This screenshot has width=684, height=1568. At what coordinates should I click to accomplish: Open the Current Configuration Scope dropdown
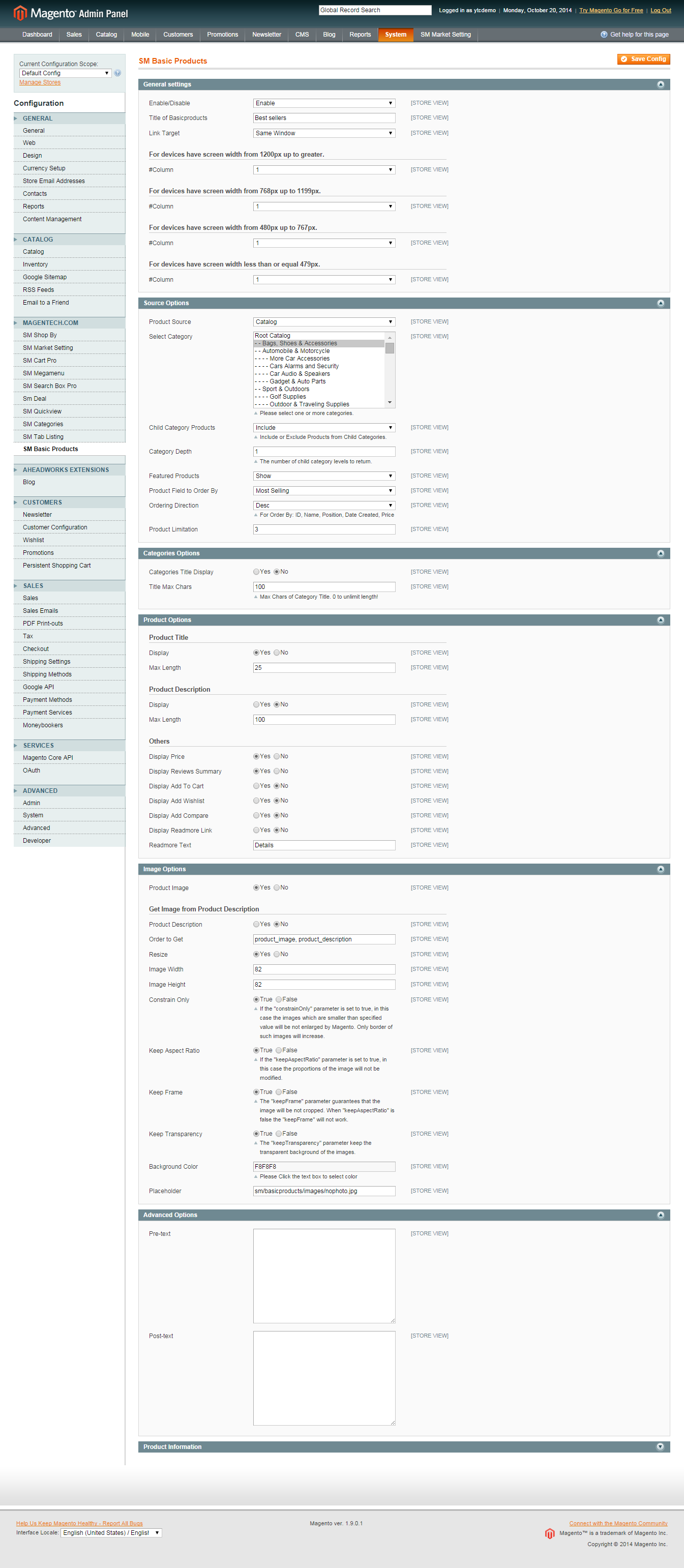65,73
